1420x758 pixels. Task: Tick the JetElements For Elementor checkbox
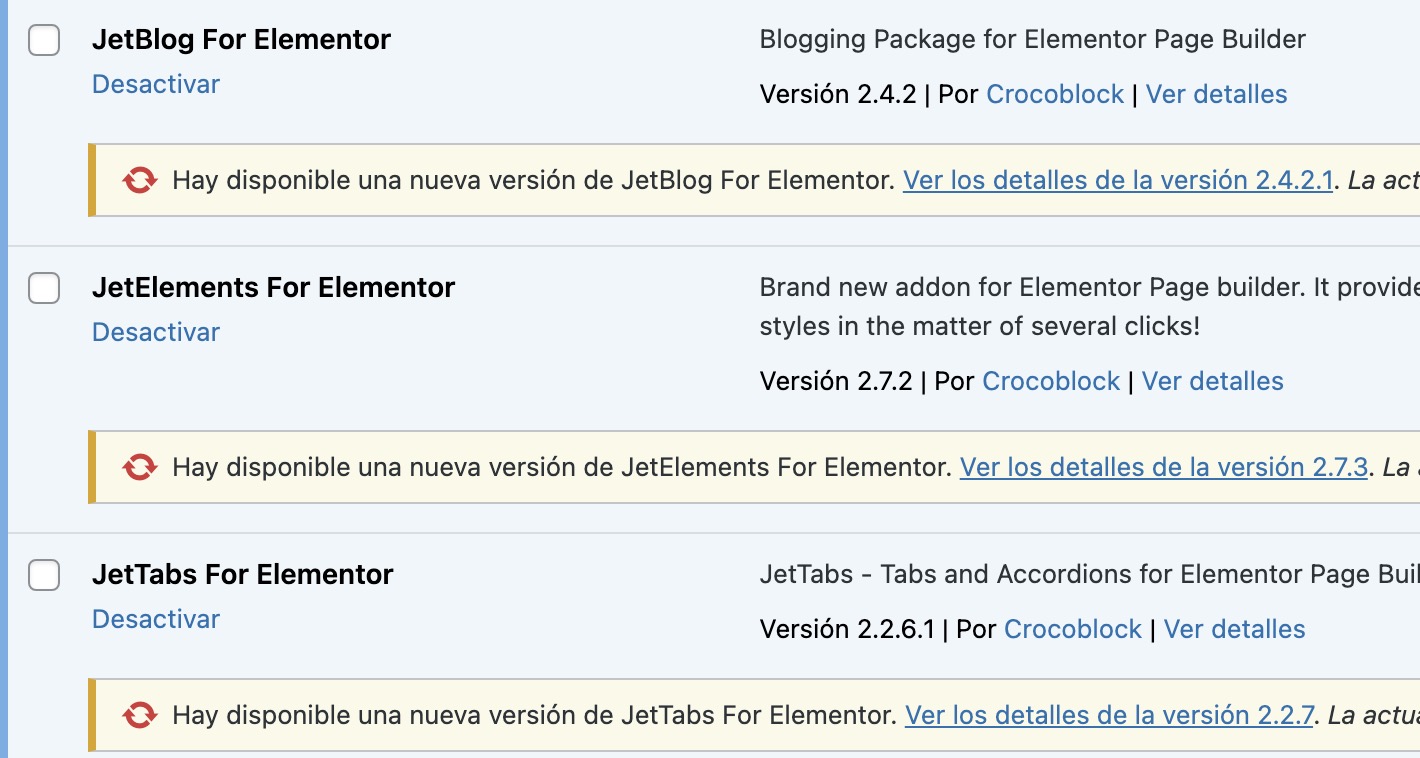pos(44,288)
